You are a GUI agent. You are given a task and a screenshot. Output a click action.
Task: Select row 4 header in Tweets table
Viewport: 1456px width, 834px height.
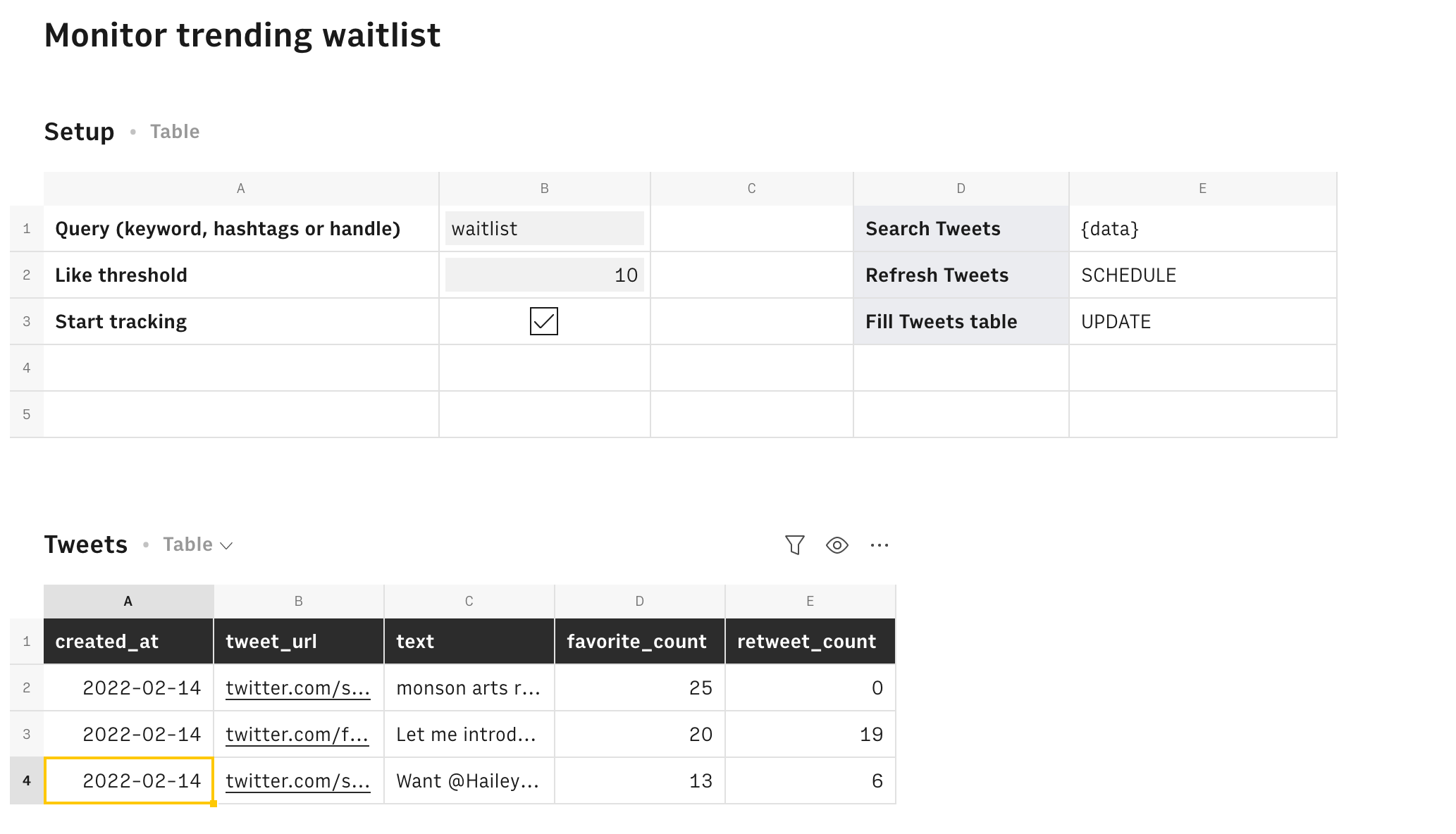[x=27, y=780]
